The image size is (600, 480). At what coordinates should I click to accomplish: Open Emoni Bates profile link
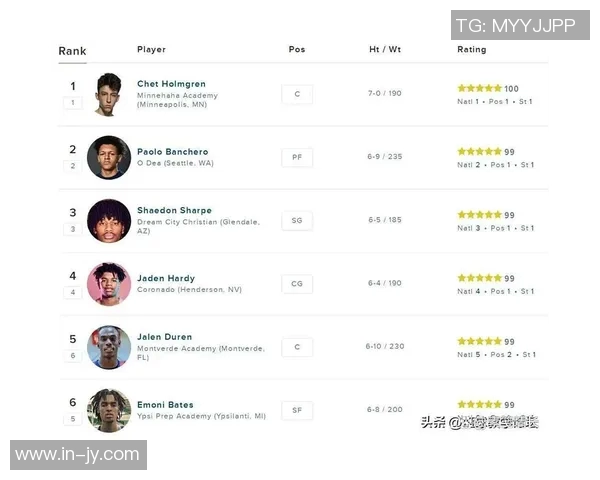[x=165, y=405]
